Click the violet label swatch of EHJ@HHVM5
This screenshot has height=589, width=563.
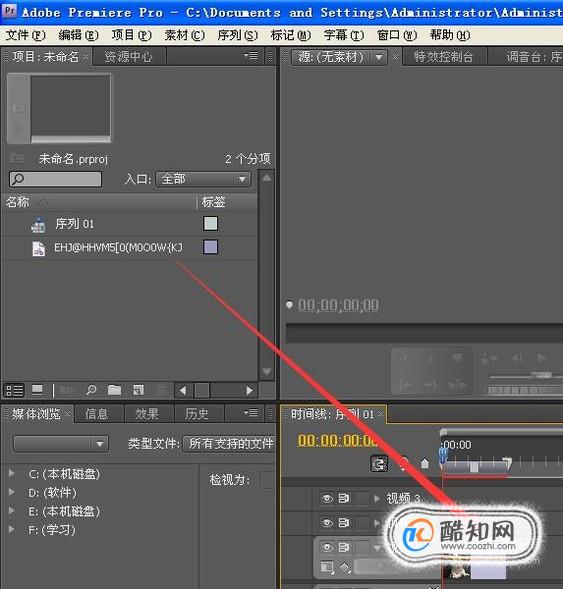pos(210,247)
